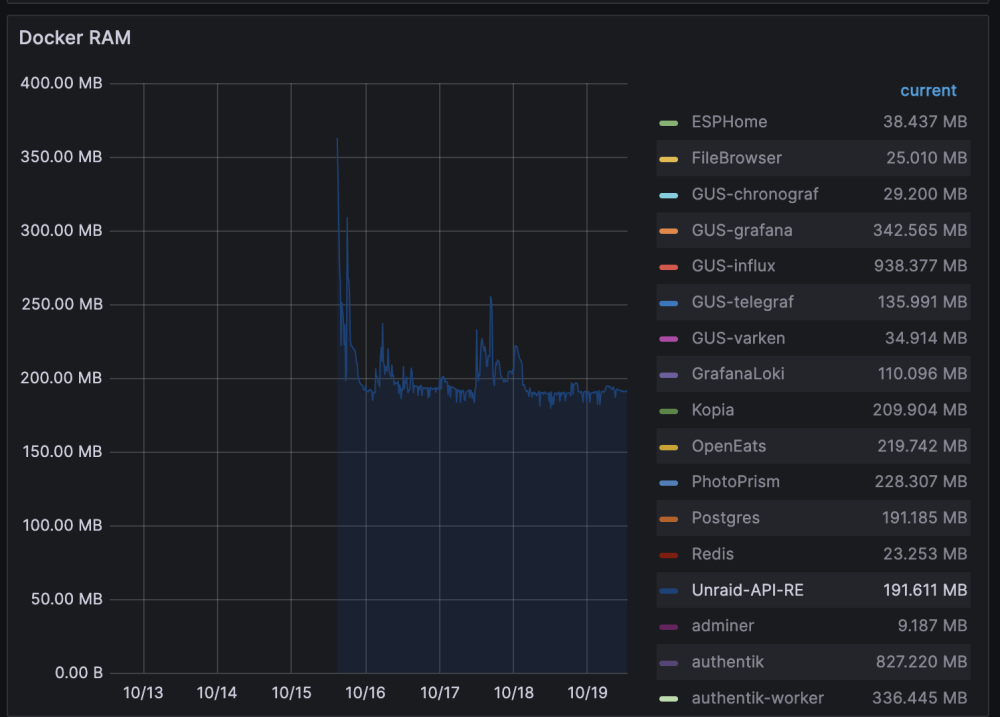Click the adminer purple color swatch

pyautogui.click(x=668, y=627)
